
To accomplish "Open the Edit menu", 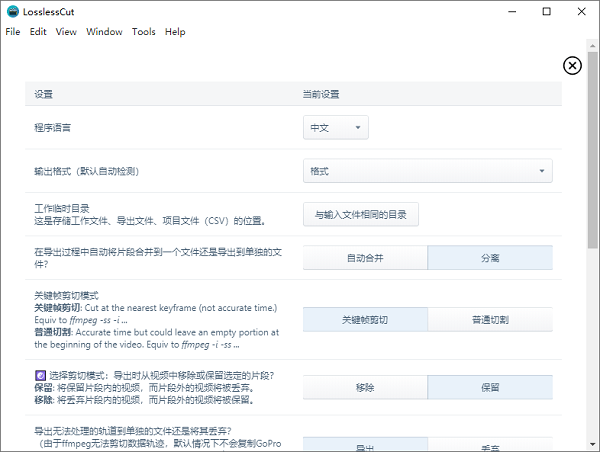I will pyautogui.click(x=38, y=32).
